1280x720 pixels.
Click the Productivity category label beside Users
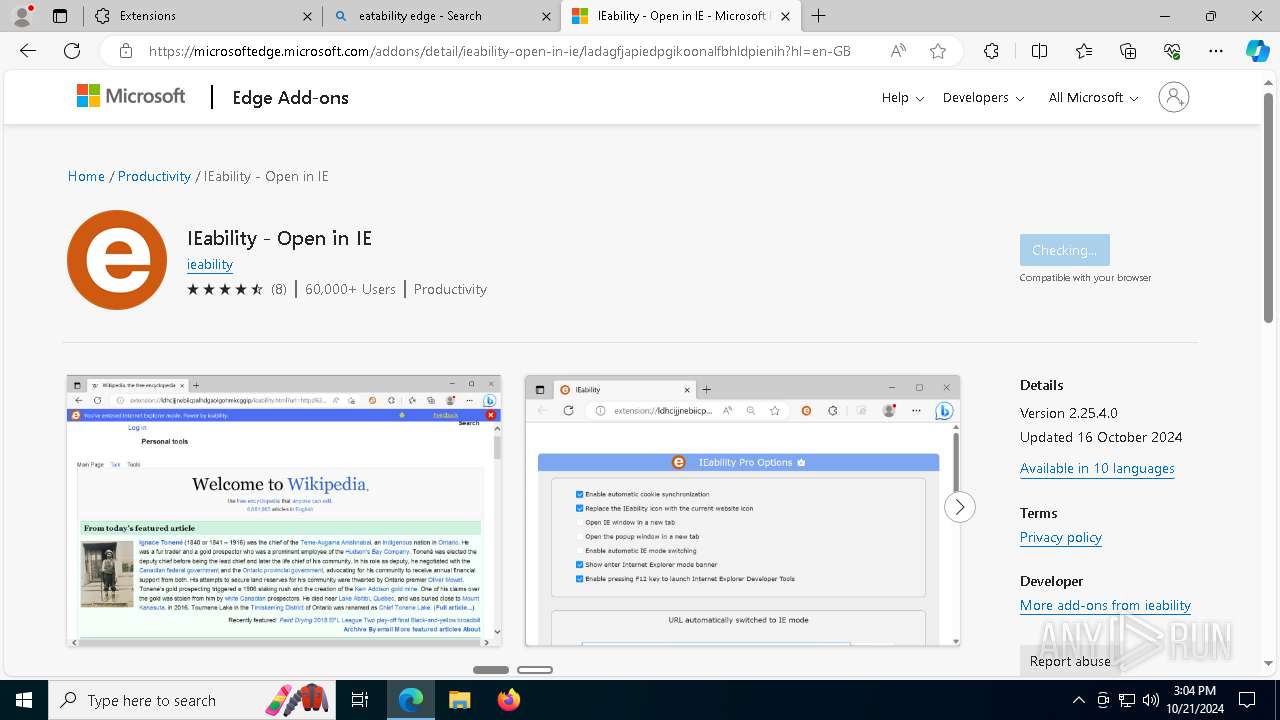450,289
